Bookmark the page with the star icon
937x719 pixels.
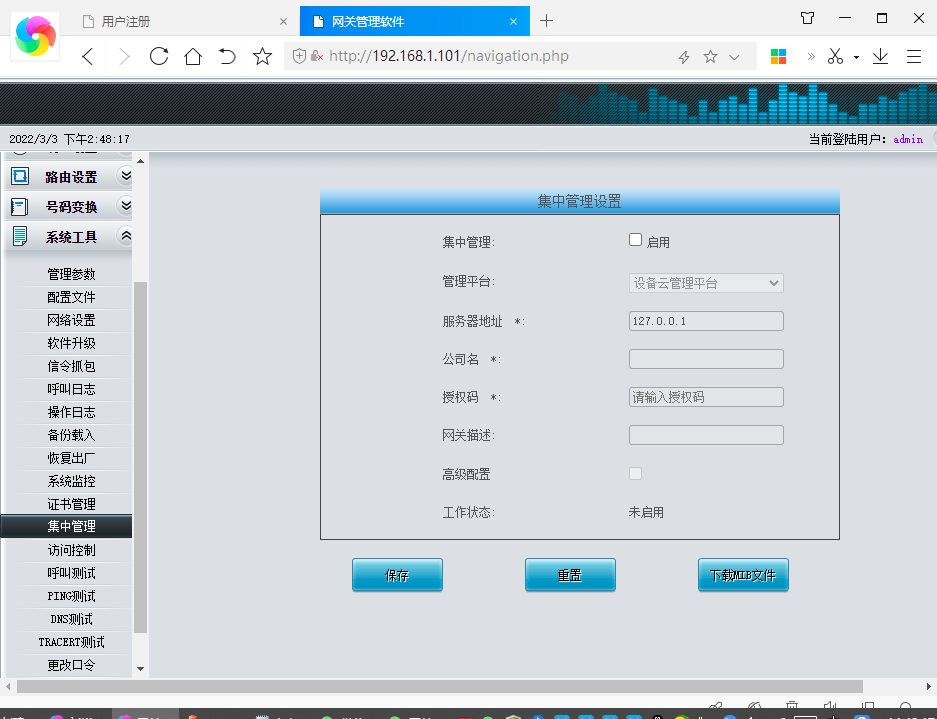click(x=262, y=57)
